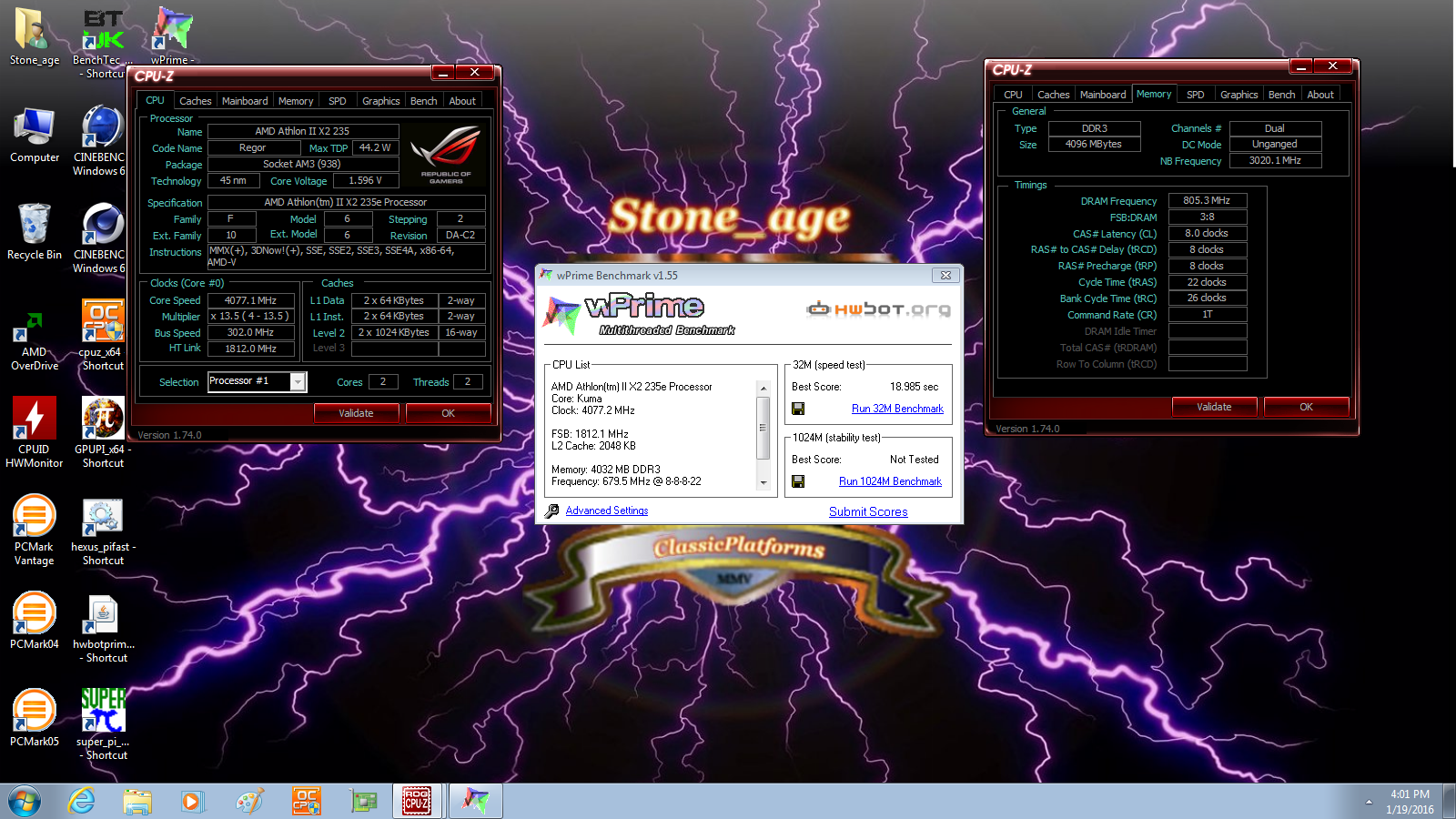Click Validate in right CPU-Z window

tap(1214, 407)
